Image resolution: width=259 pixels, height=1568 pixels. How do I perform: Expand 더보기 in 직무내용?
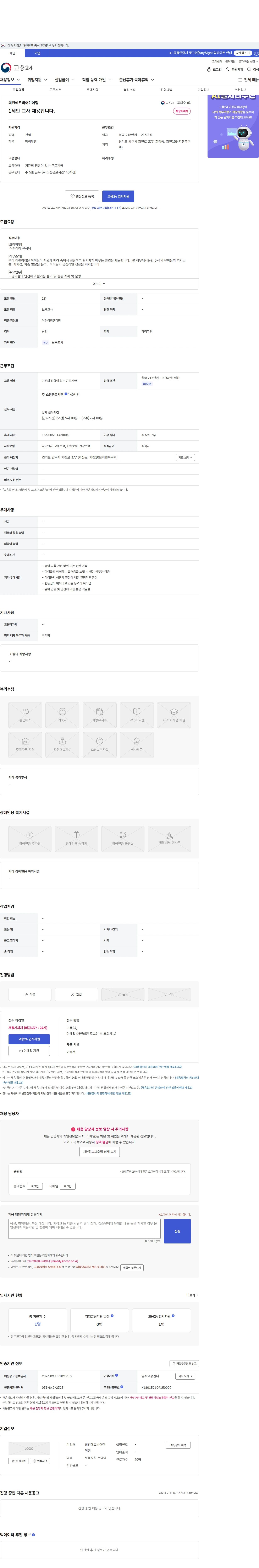pos(99,284)
